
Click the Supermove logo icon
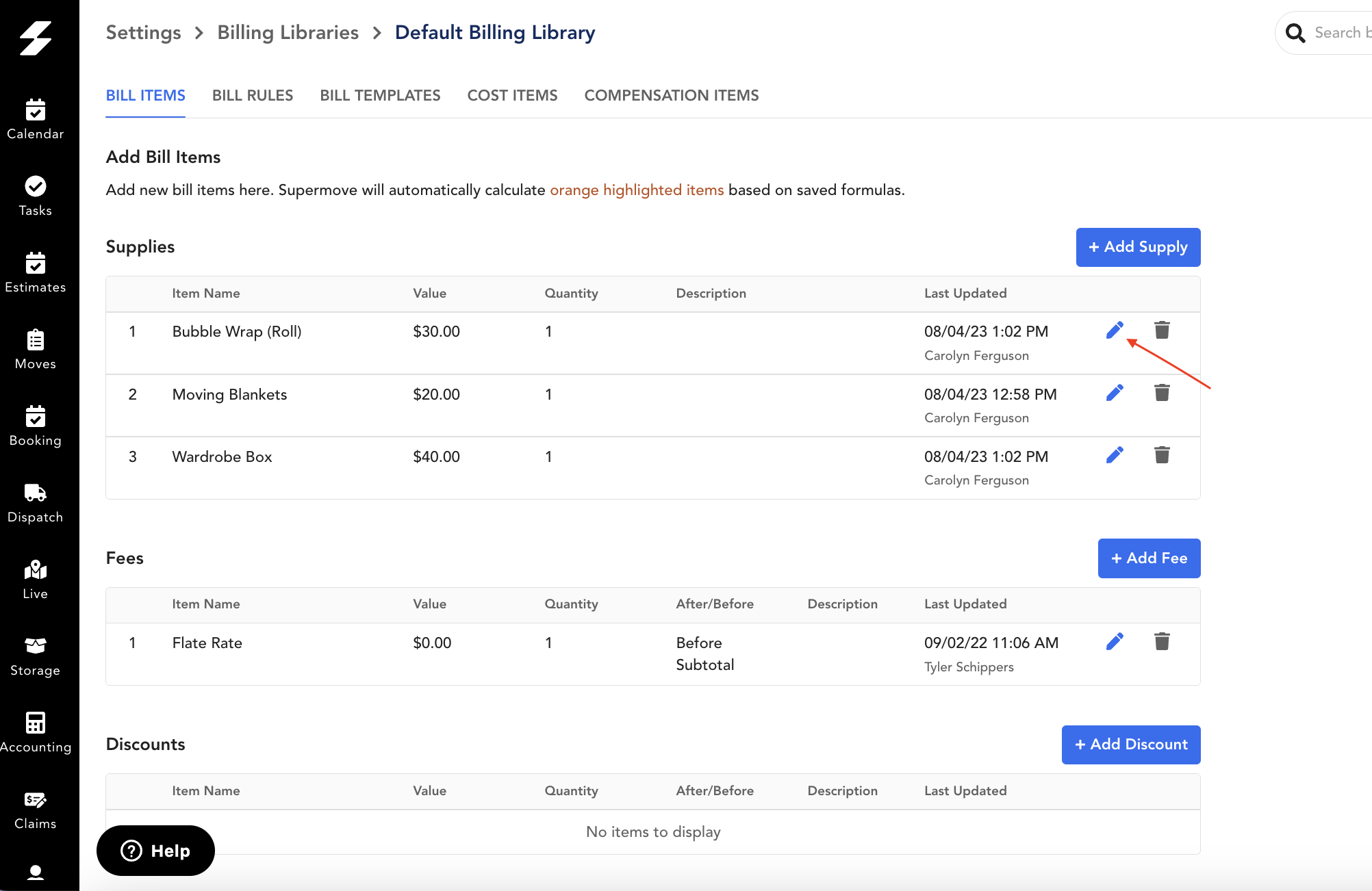pyautogui.click(x=36, y=38)
